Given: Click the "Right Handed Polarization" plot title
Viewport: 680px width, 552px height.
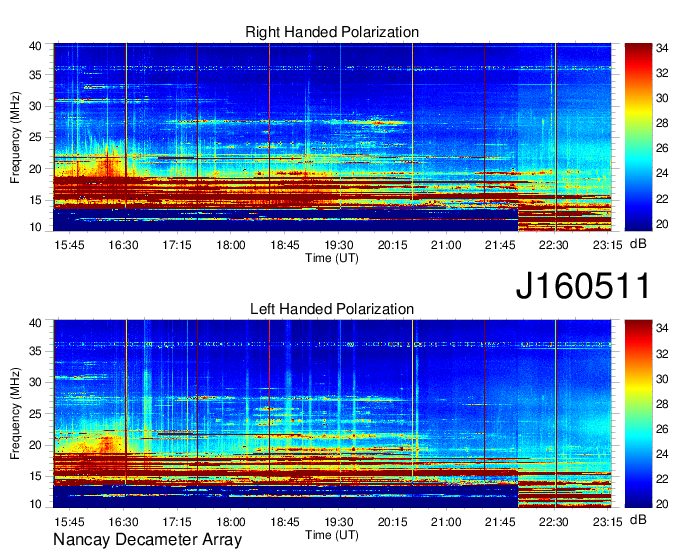Looking at the screenshot, I should click(332, 32).
